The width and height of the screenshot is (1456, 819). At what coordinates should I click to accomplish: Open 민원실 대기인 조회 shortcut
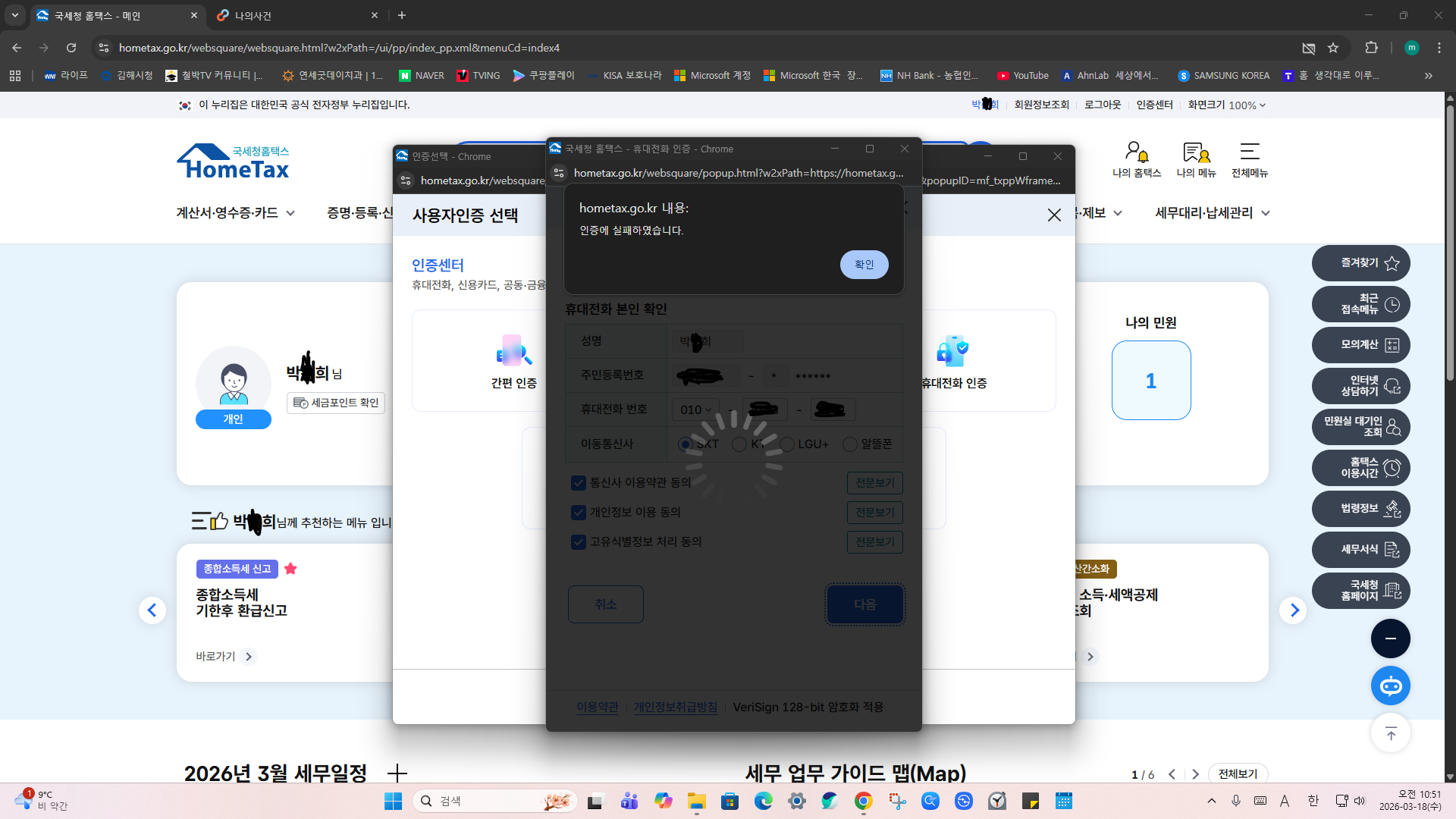pos(1361,427)
